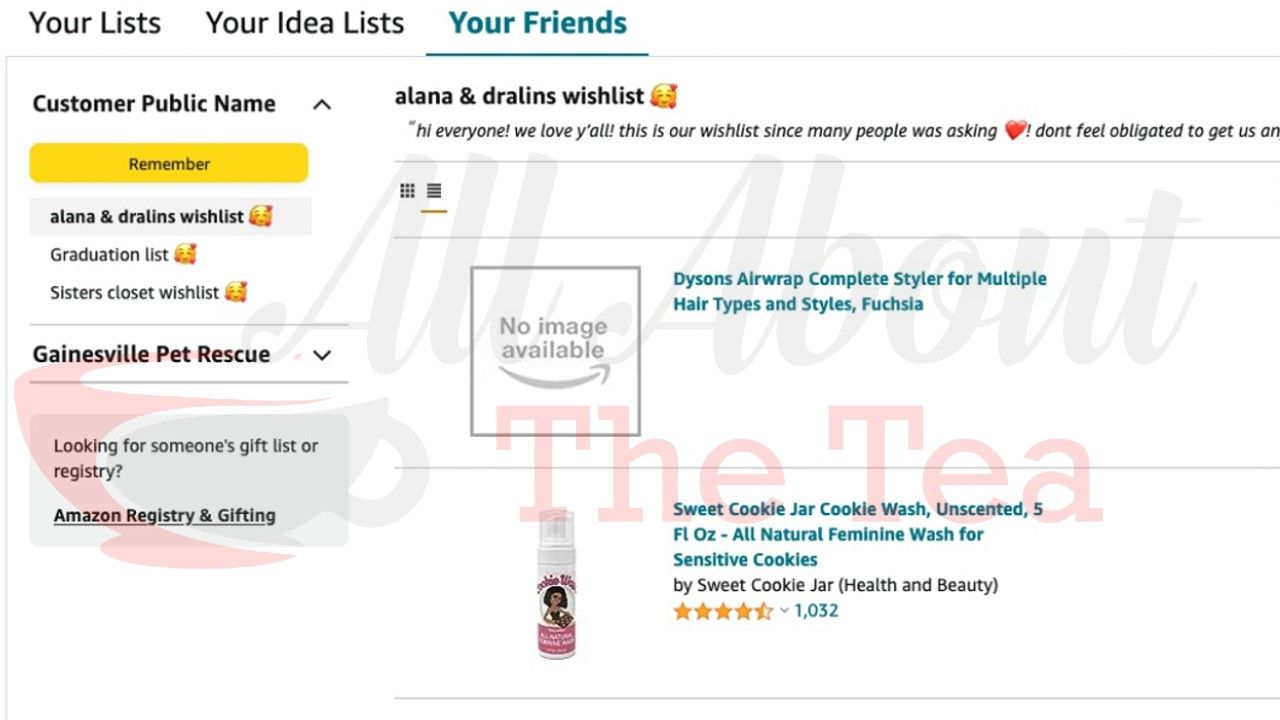Switch to the Your Idea Lists tab
Image resolution: width=1280 pixels, height=720 pixels.
pos(304,22)
